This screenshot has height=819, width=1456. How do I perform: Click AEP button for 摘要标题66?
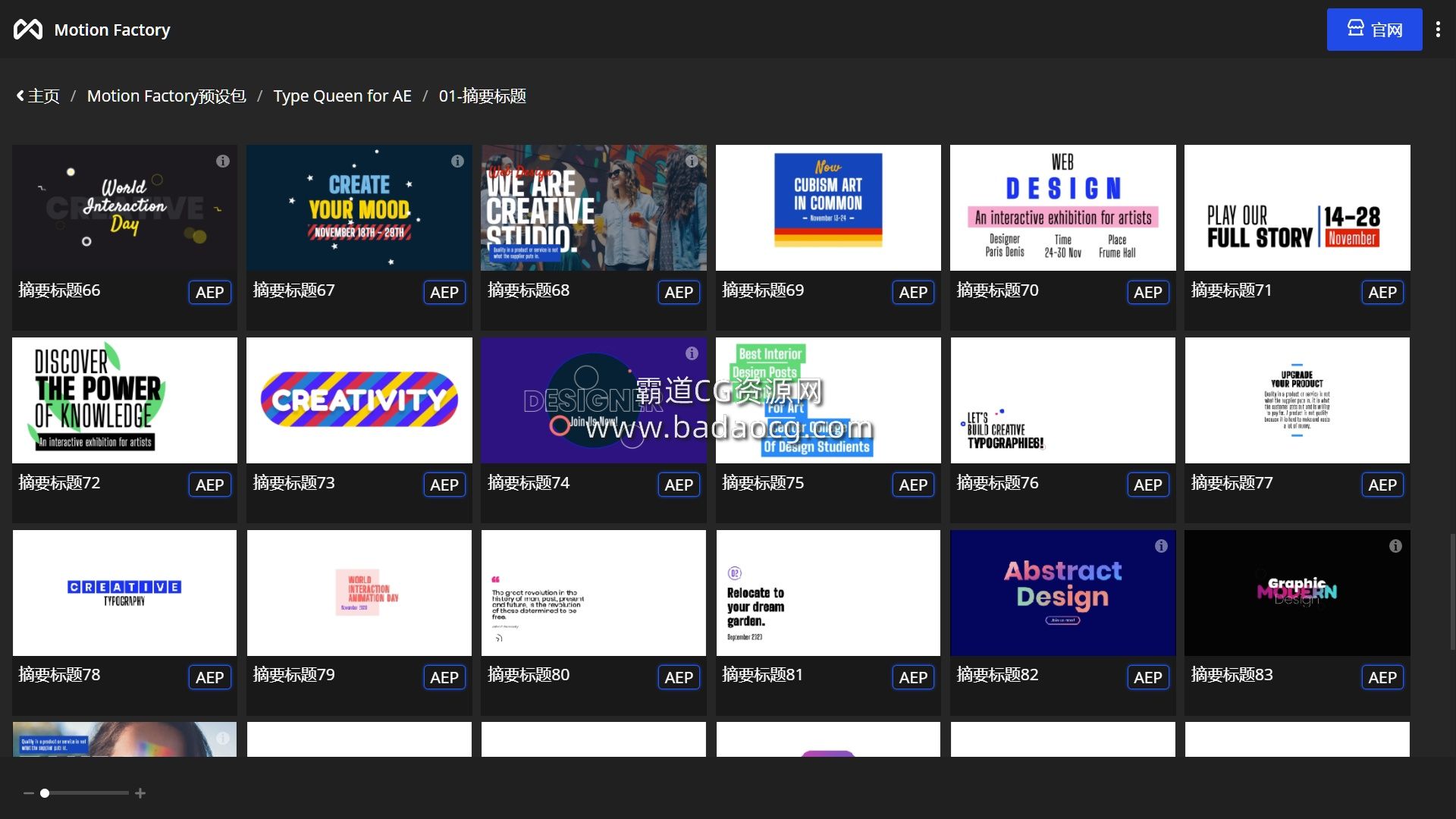(209, 292)
